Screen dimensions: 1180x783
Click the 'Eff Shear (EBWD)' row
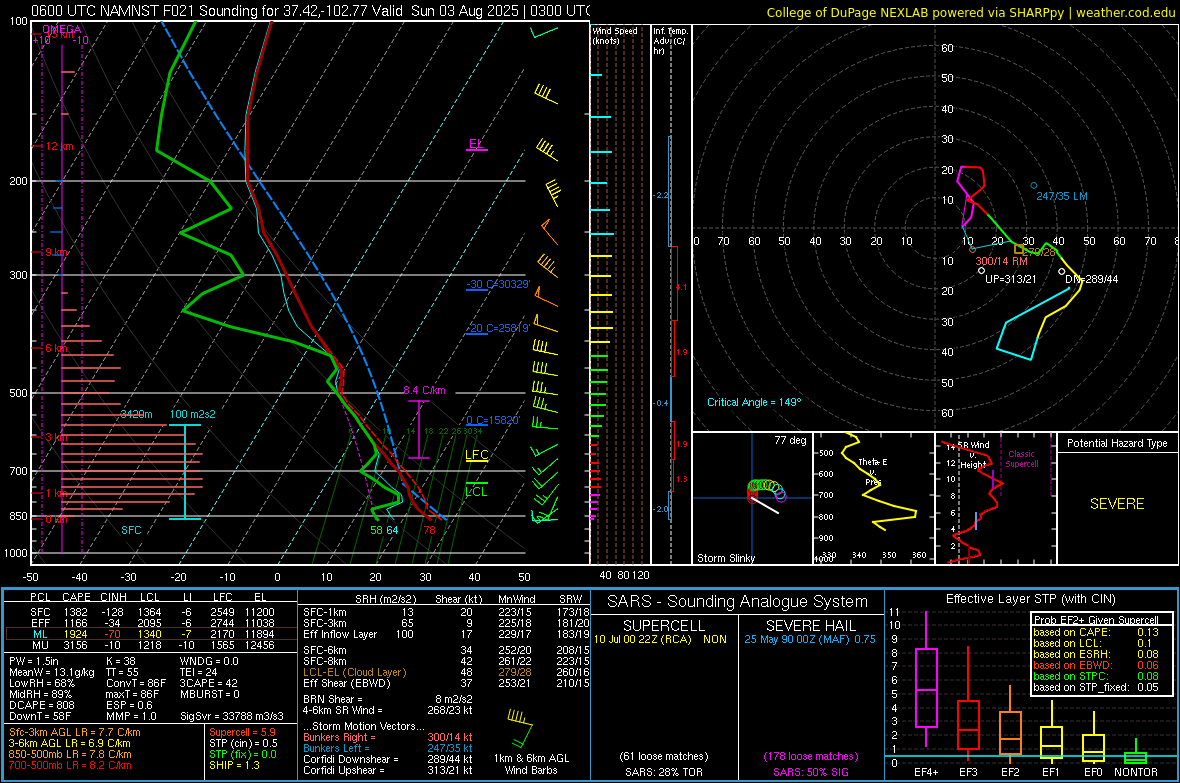coord(446,683)
